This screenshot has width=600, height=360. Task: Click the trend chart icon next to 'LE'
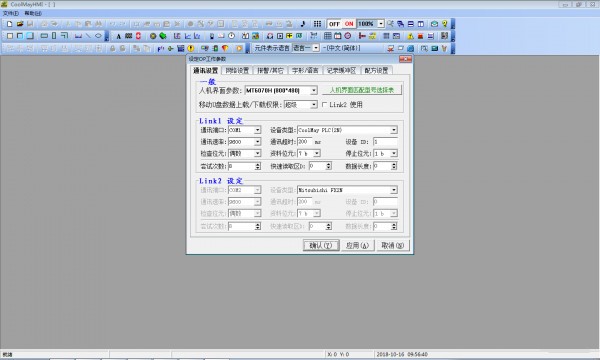coord(188,36)
